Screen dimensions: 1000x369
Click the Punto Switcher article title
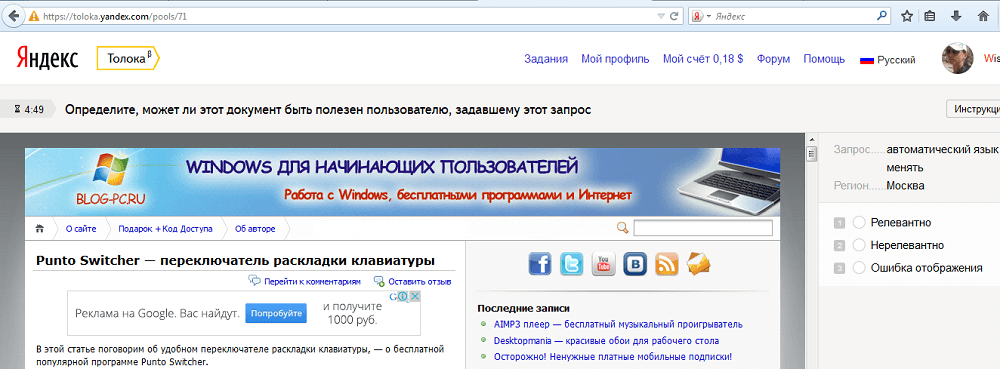click(235, 260)
